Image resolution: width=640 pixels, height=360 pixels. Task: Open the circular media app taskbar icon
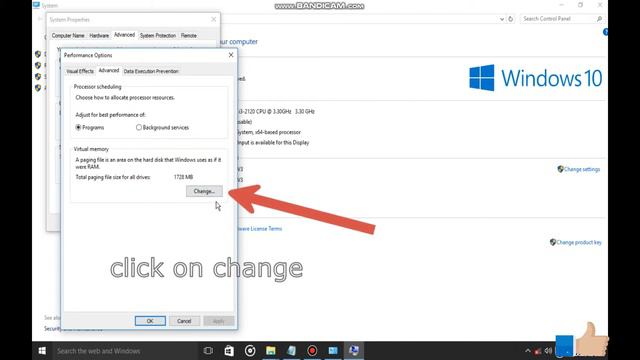(x=250, y=351)
